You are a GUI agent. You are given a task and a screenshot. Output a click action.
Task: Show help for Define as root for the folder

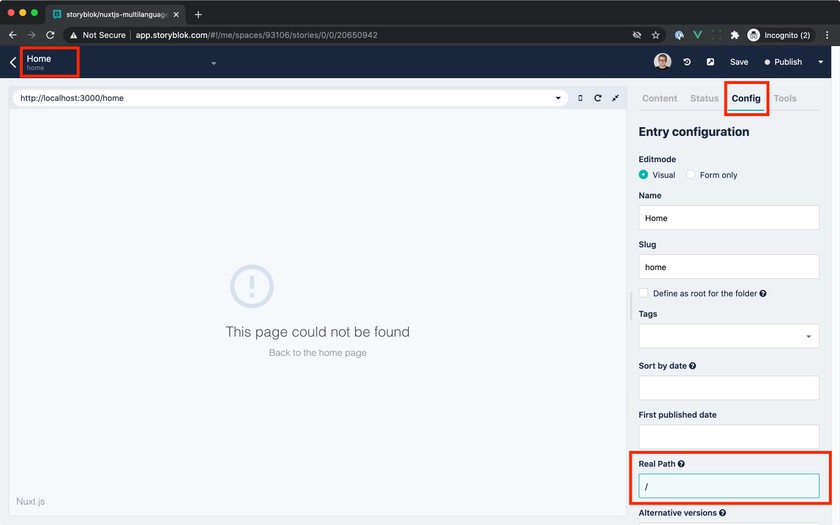click(x=763, y=294)
